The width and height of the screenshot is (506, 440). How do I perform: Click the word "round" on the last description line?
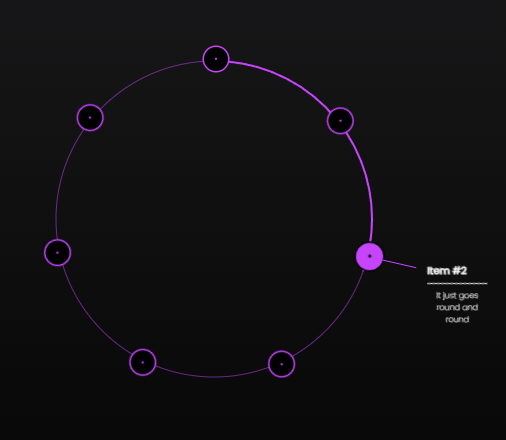pyautogui.click(x=457, y=319)
